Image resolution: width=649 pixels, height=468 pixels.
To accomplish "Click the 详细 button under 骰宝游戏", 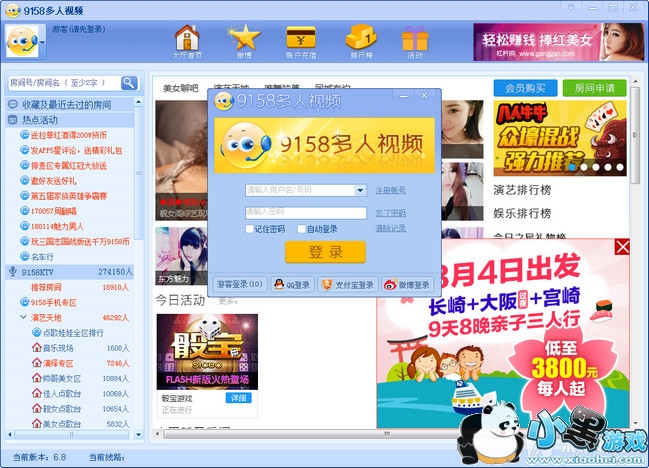I will (238, 398).
